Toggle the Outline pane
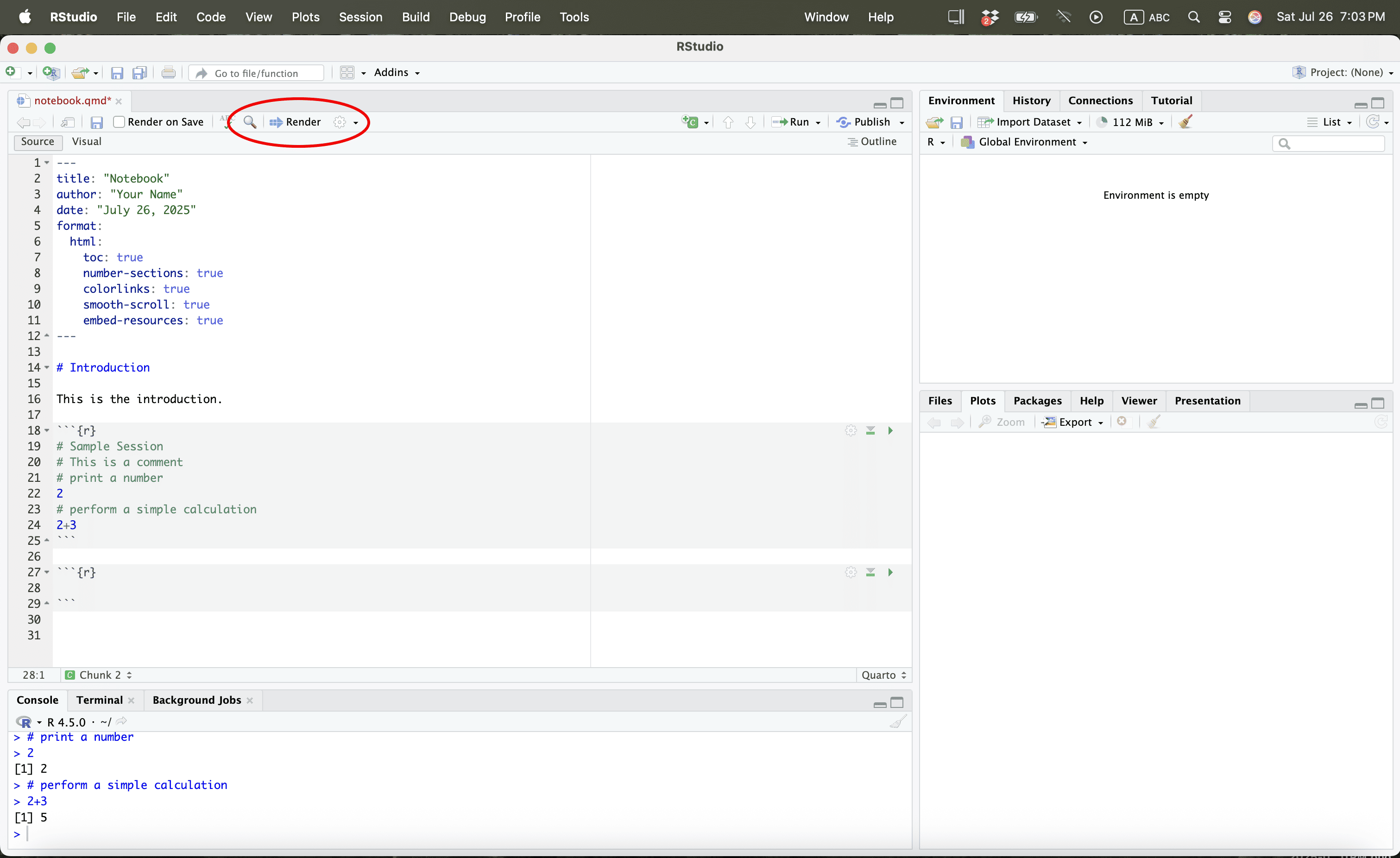 [x=872, y=141]
